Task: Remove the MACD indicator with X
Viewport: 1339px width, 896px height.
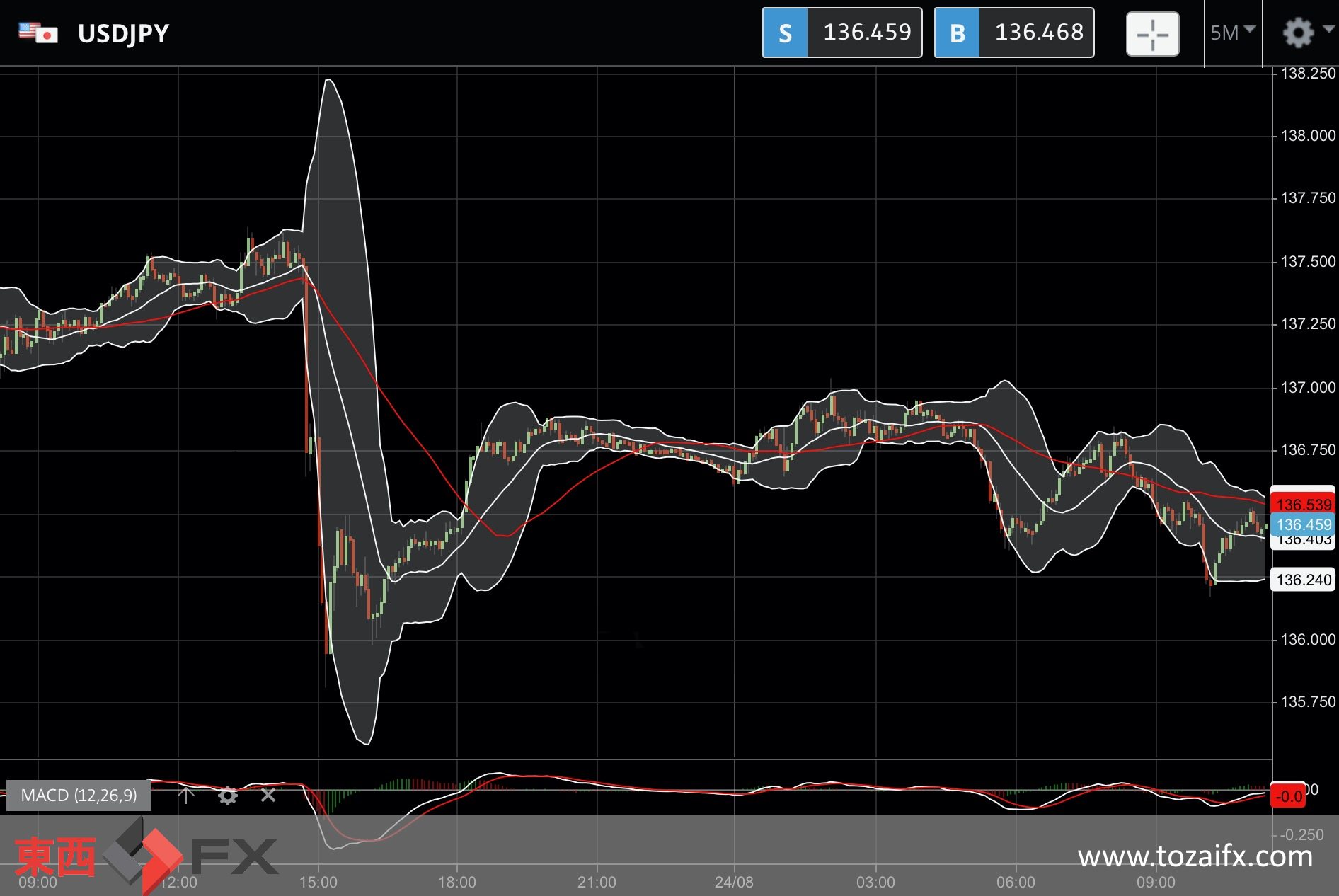Action: point(268,795)
